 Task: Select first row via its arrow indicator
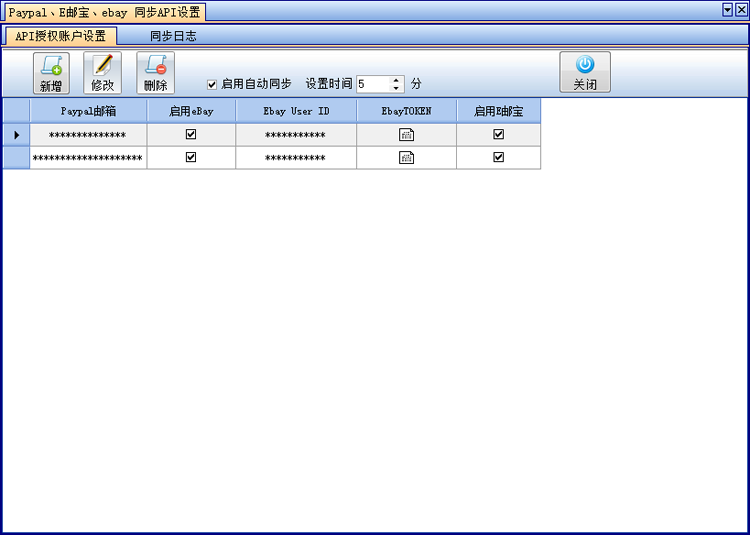pos(17,135)
